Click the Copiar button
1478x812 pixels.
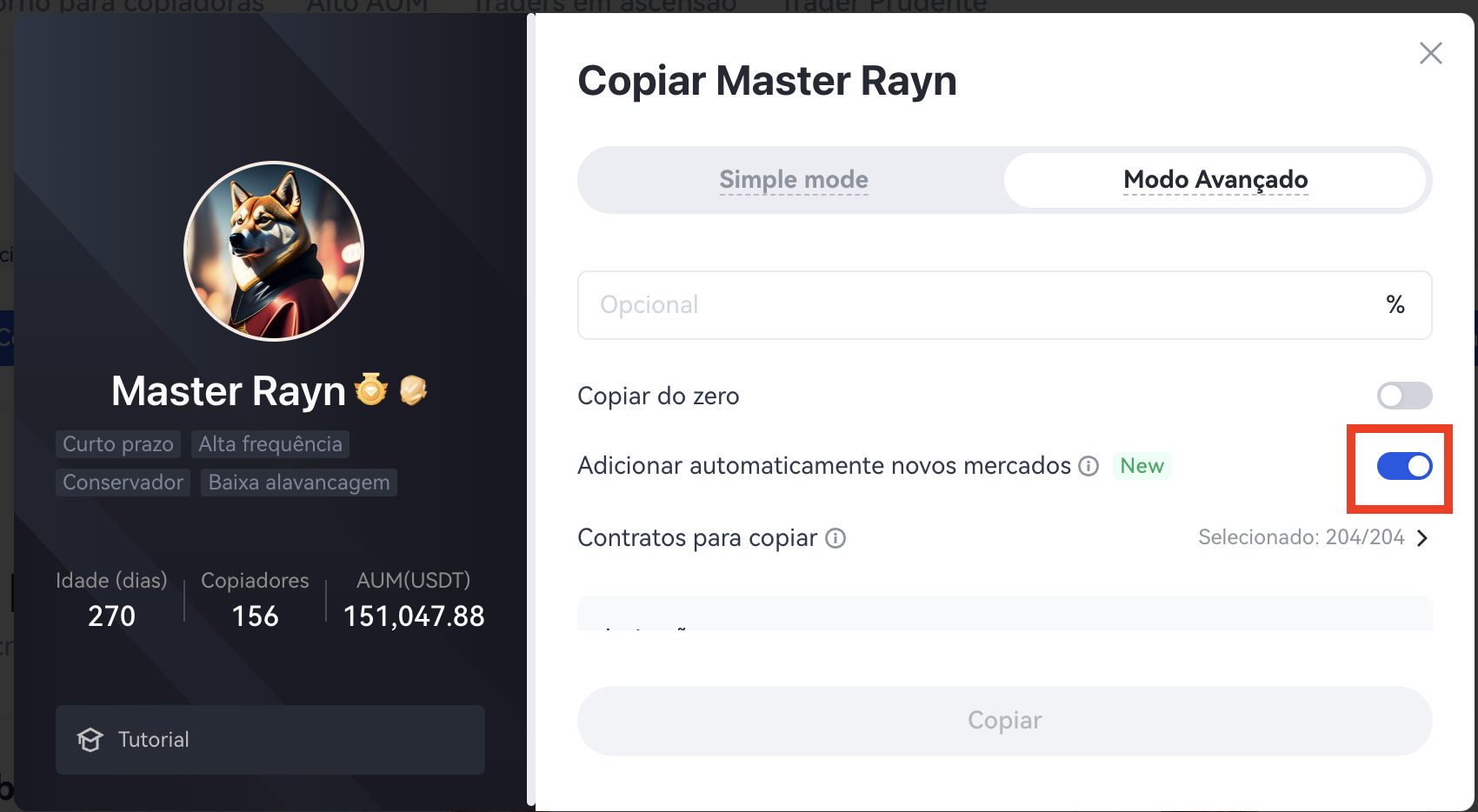point(1004,721)
